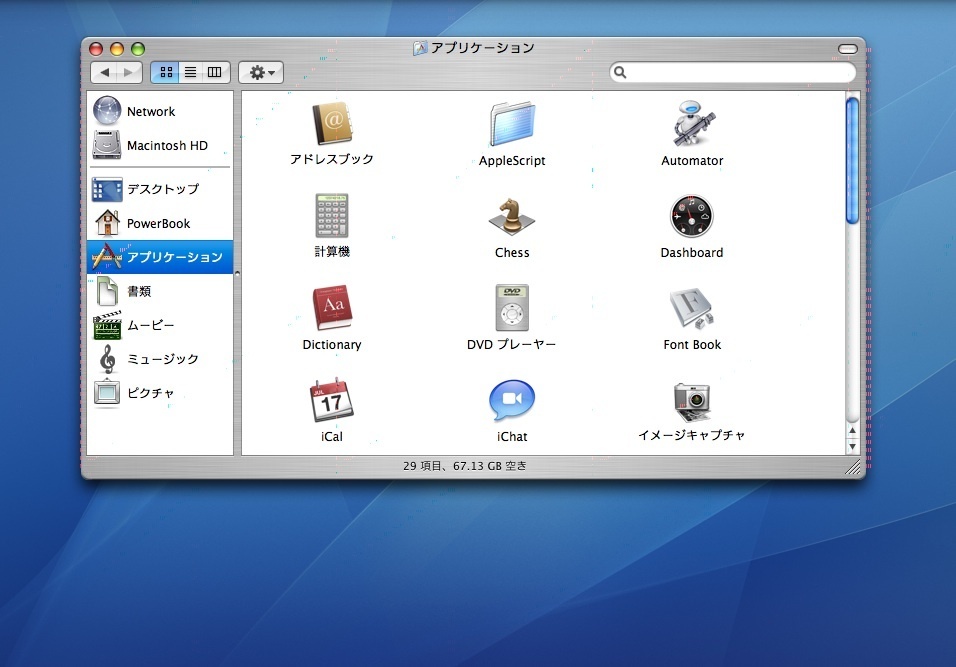Select the Dictionary book icon
This screenshot has width=956, height=667.
332,308
